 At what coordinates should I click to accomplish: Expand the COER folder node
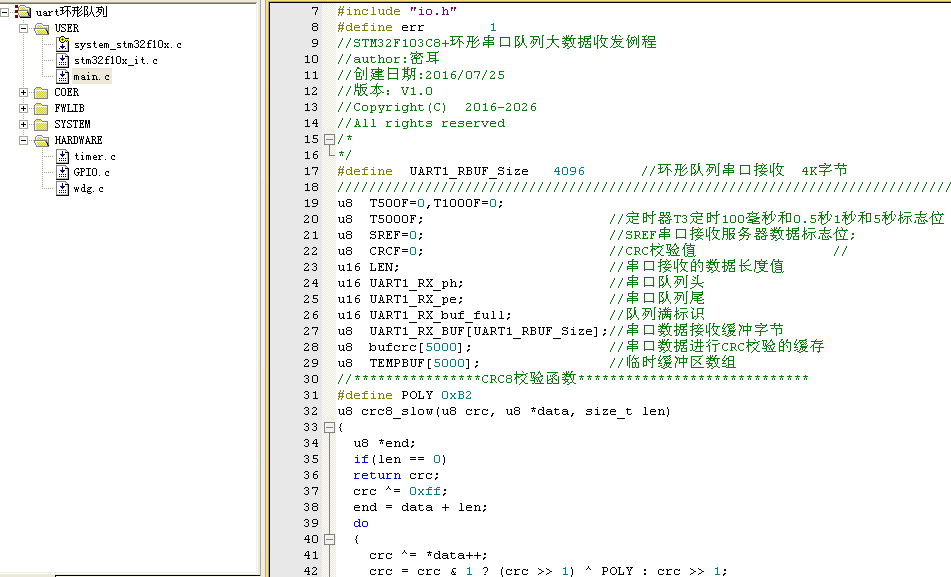pos(22,93)
